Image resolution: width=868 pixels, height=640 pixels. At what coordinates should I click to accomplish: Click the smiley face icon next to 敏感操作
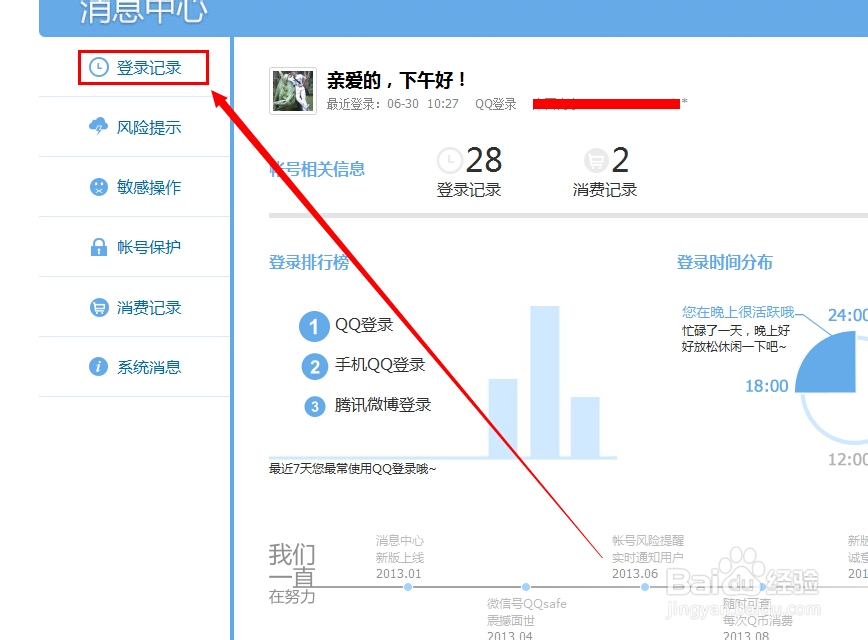coord(99,187)
